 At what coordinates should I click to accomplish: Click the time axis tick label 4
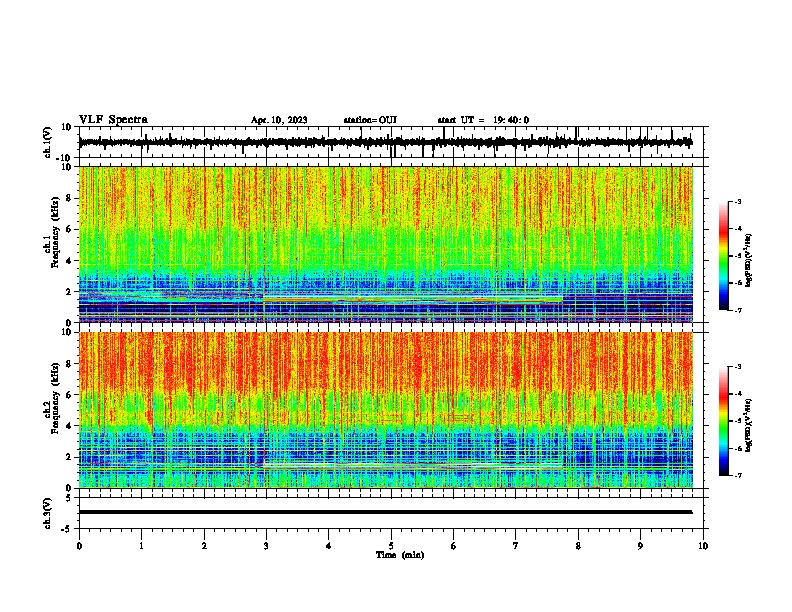pos(329,546)
